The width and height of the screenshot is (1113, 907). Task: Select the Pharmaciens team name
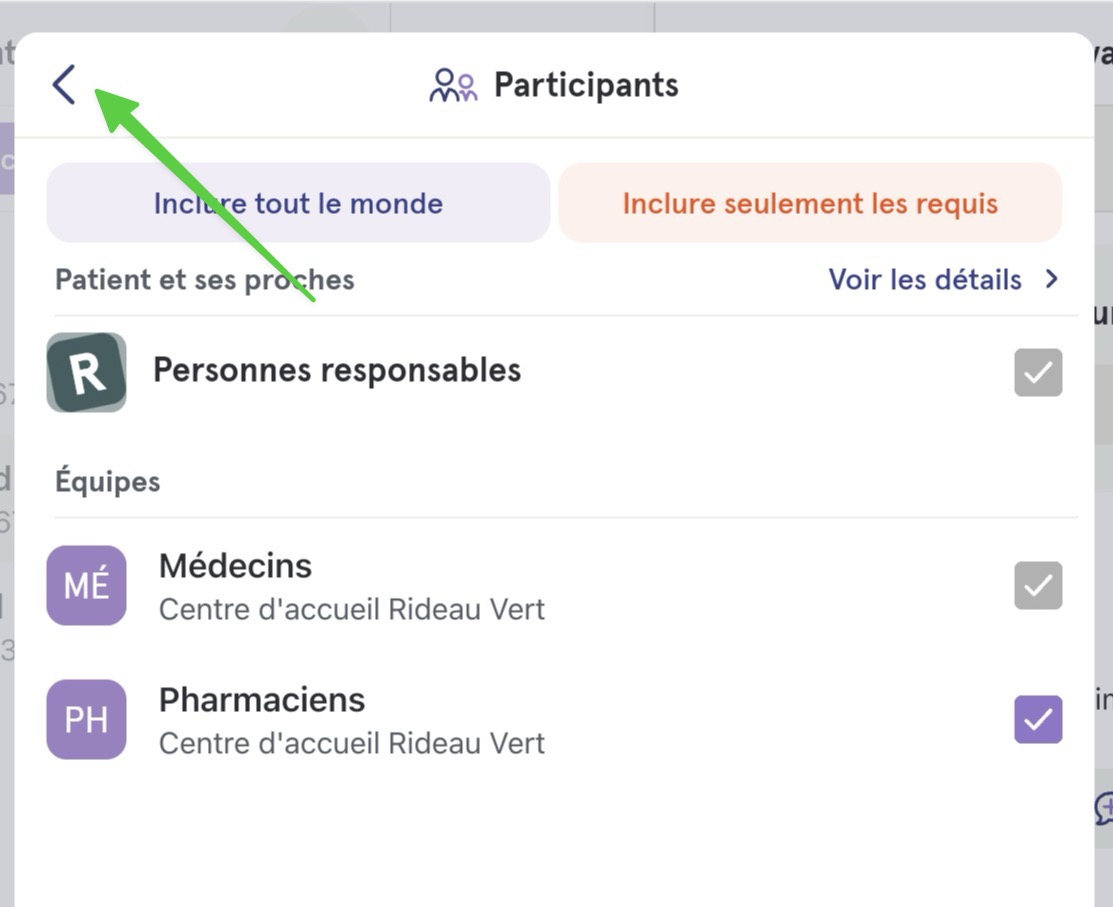(262, 700)
